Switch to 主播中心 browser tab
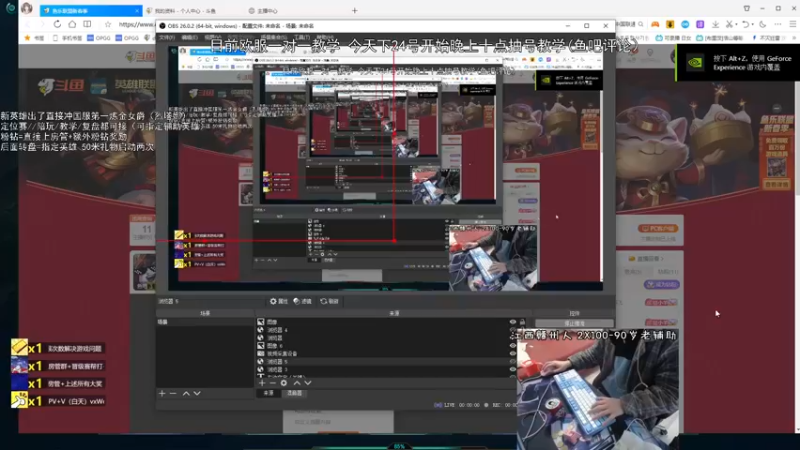Image resolution: width=800 pixels, height=450 pixels. click(x=263, y=11)
